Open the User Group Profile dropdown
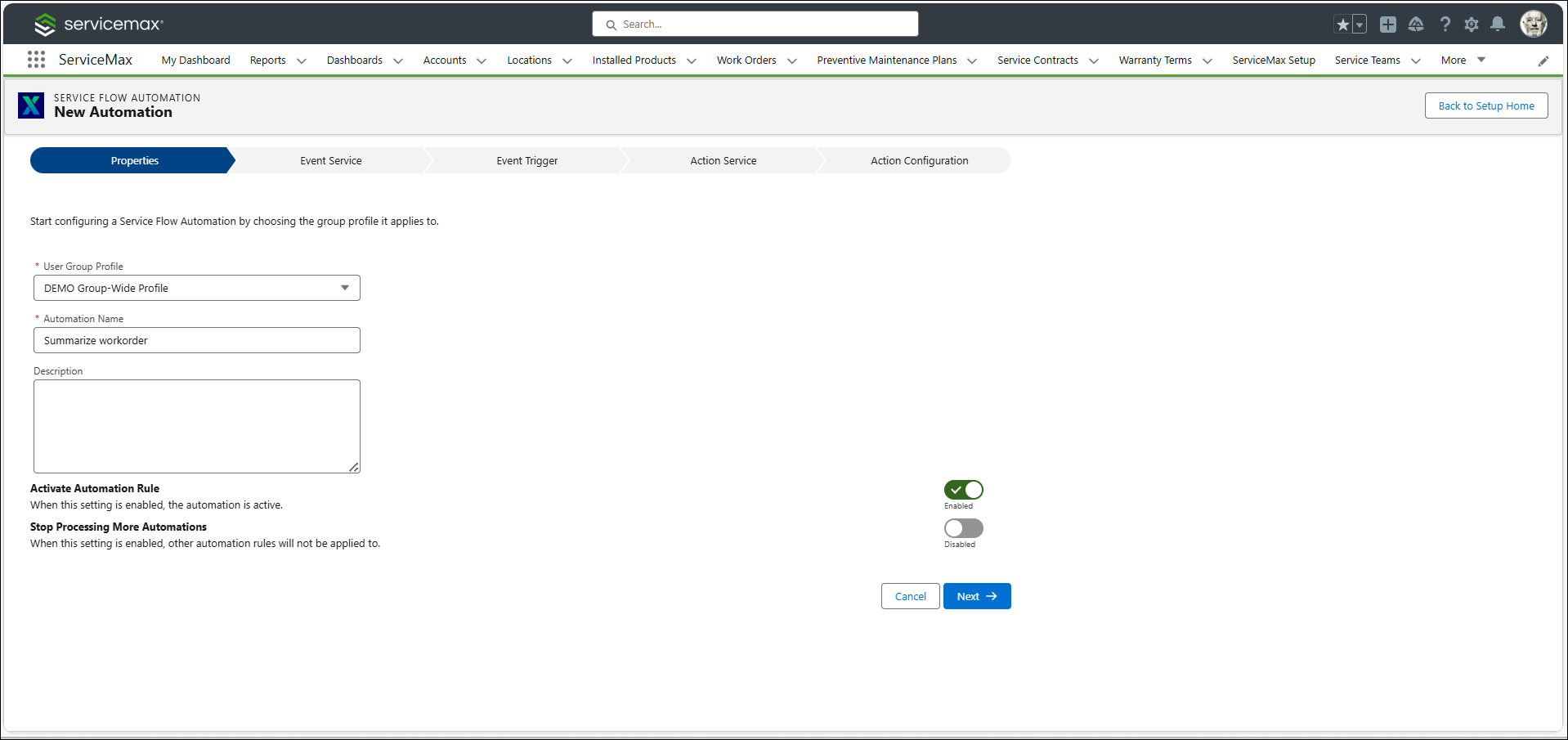The height and width of the screenshot is (740, 1568). point(197,288)
